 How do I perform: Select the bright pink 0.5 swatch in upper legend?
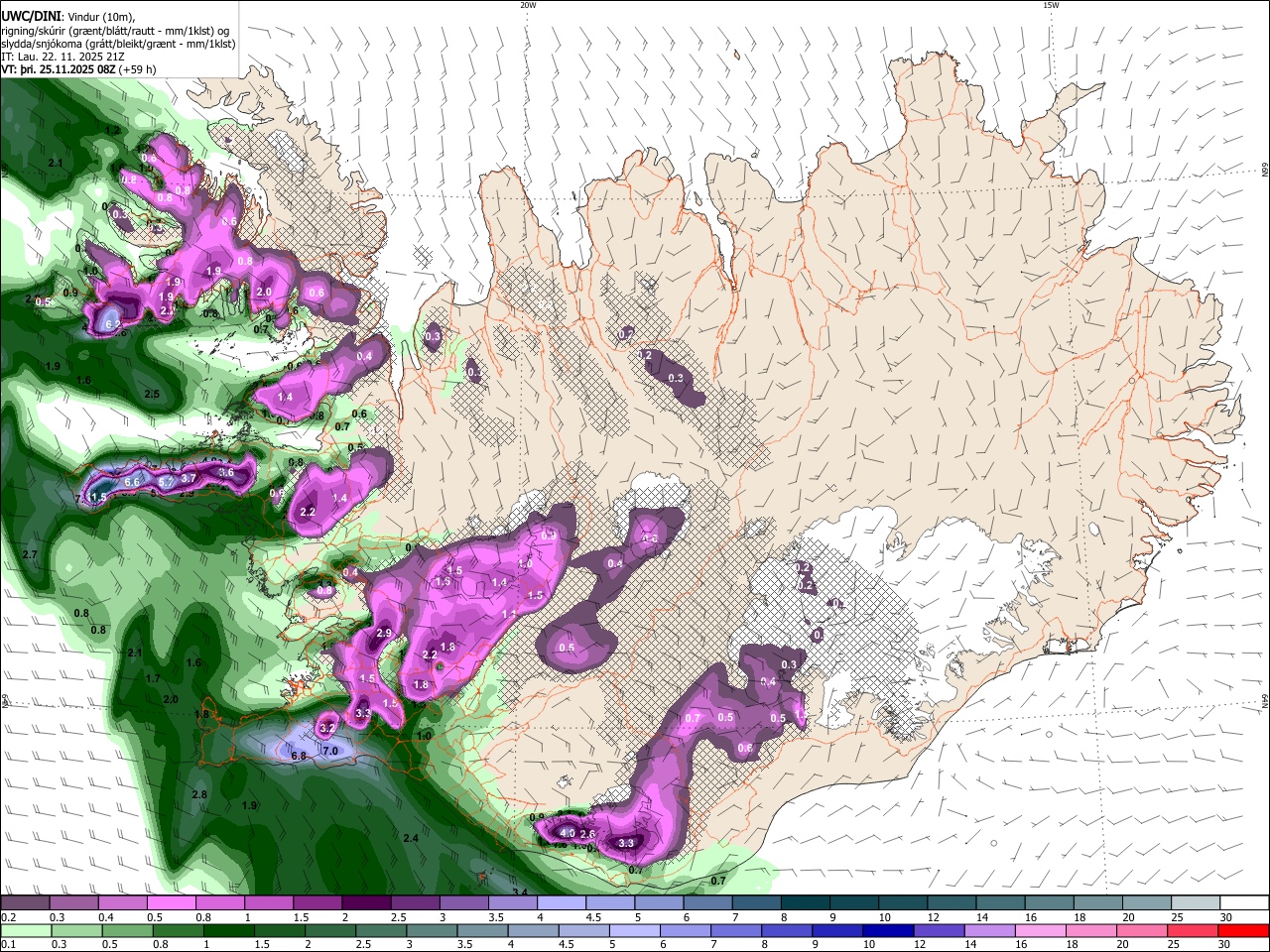[x=171, y=903]
